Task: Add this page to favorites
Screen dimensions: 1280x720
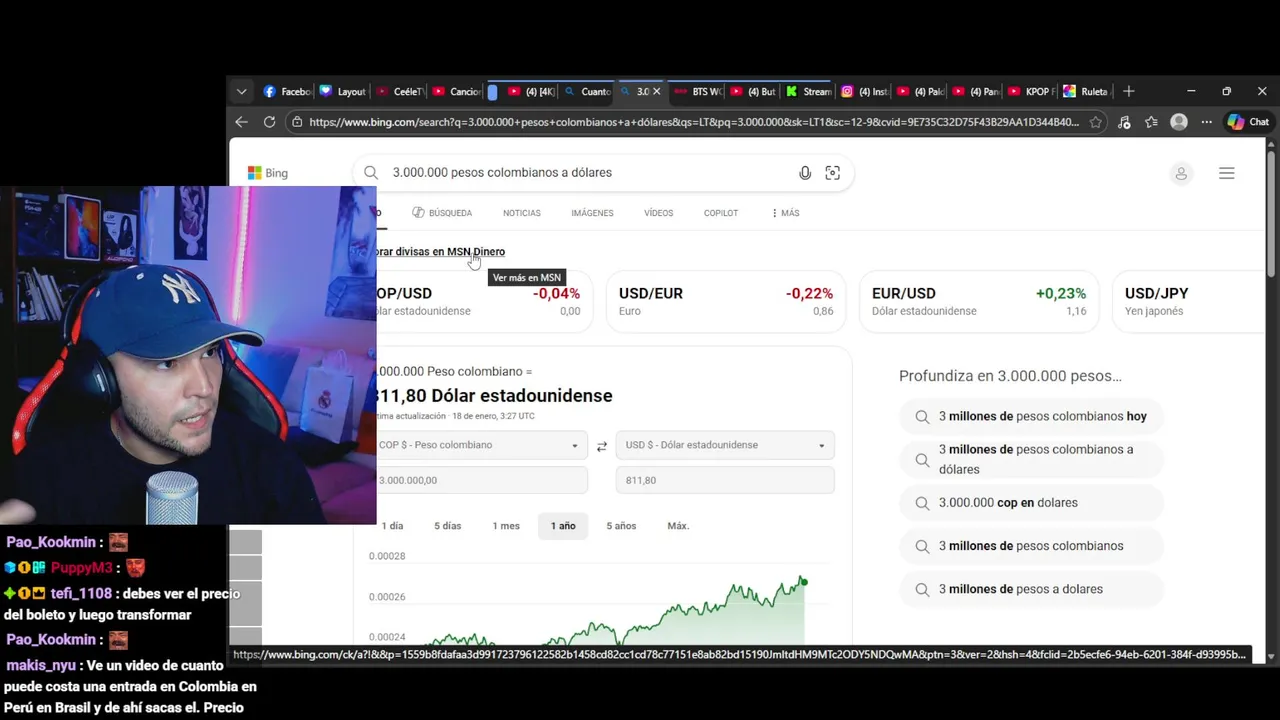Action: 1096,122
